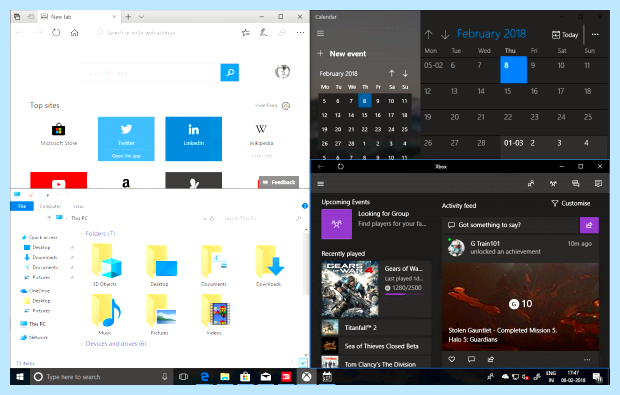The image size is (620, 395).
Task: Go to next month in mini calendar
Action: pyautogui.click(x=405, y=73)
